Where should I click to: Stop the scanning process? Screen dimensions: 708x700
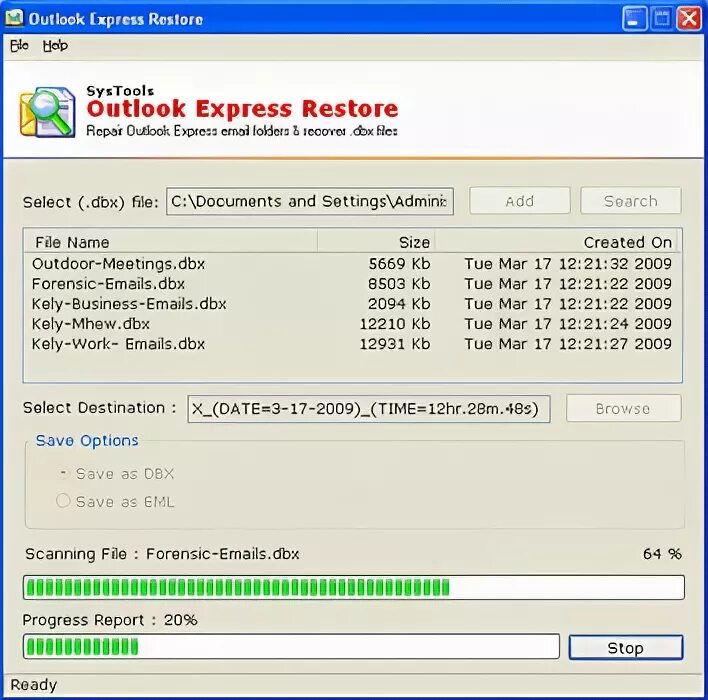point(626,648)
